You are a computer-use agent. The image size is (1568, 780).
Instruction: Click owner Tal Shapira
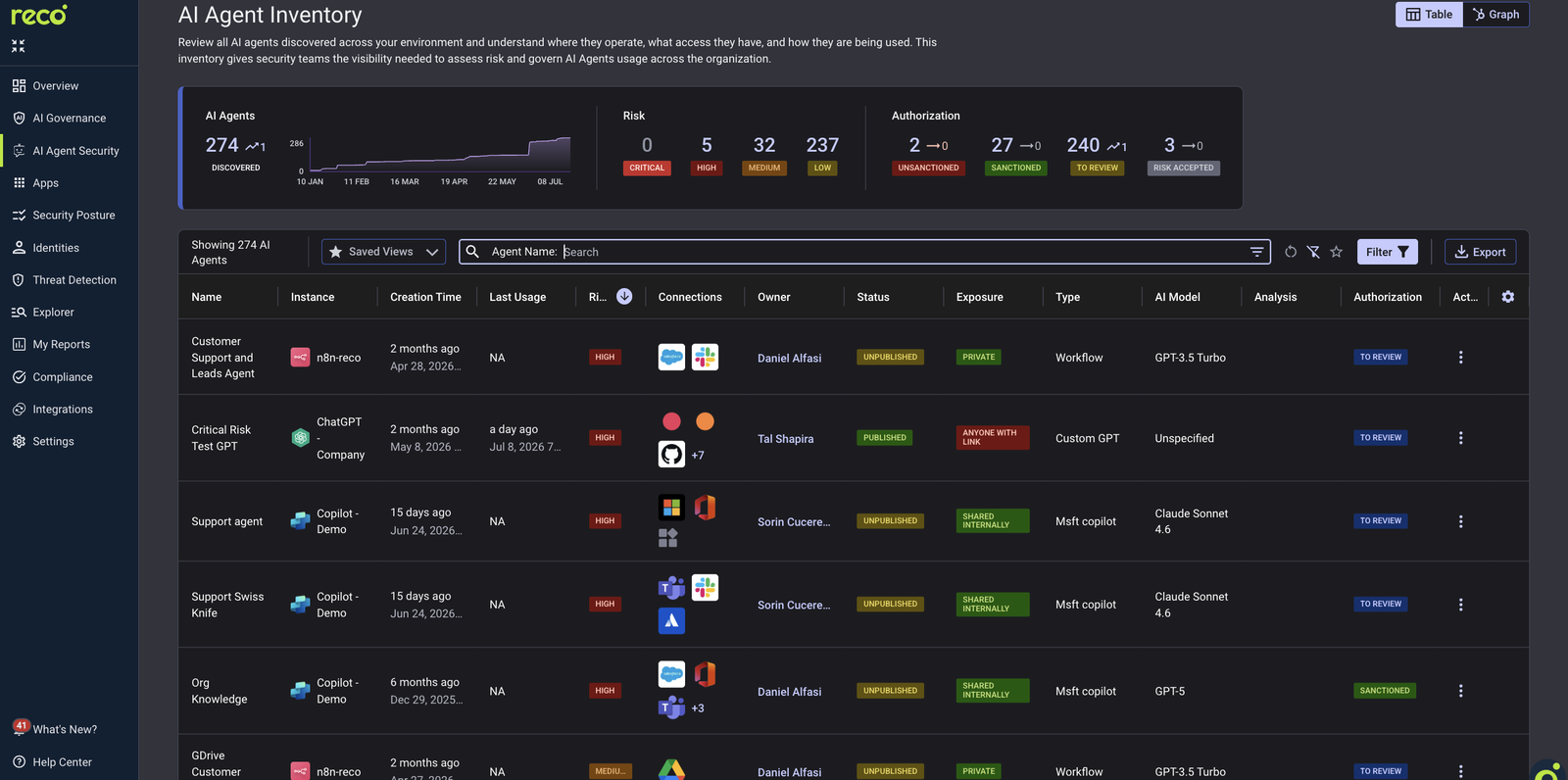[x=785, y=439]
